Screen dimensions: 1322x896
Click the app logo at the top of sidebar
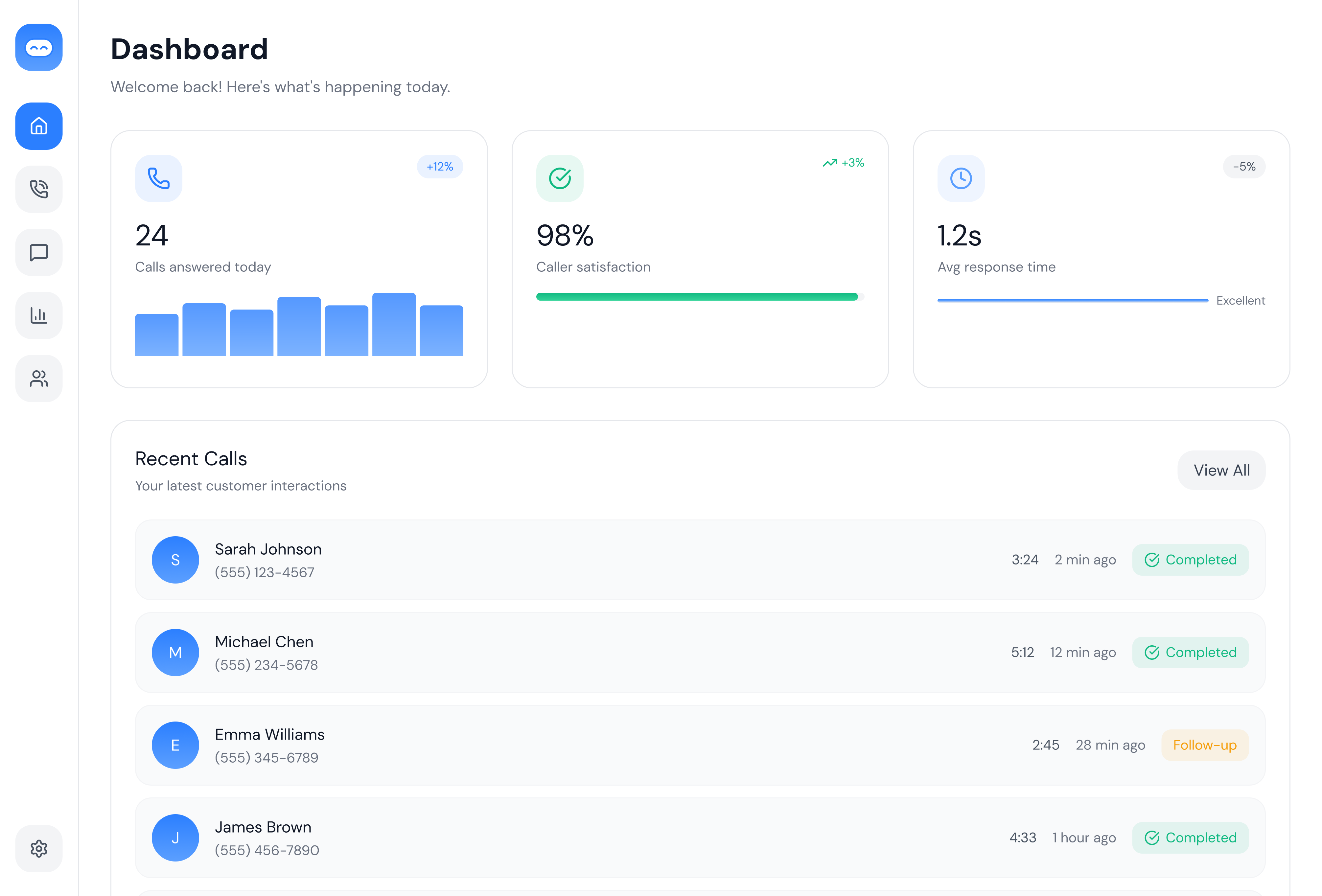(x=39, y=48)
